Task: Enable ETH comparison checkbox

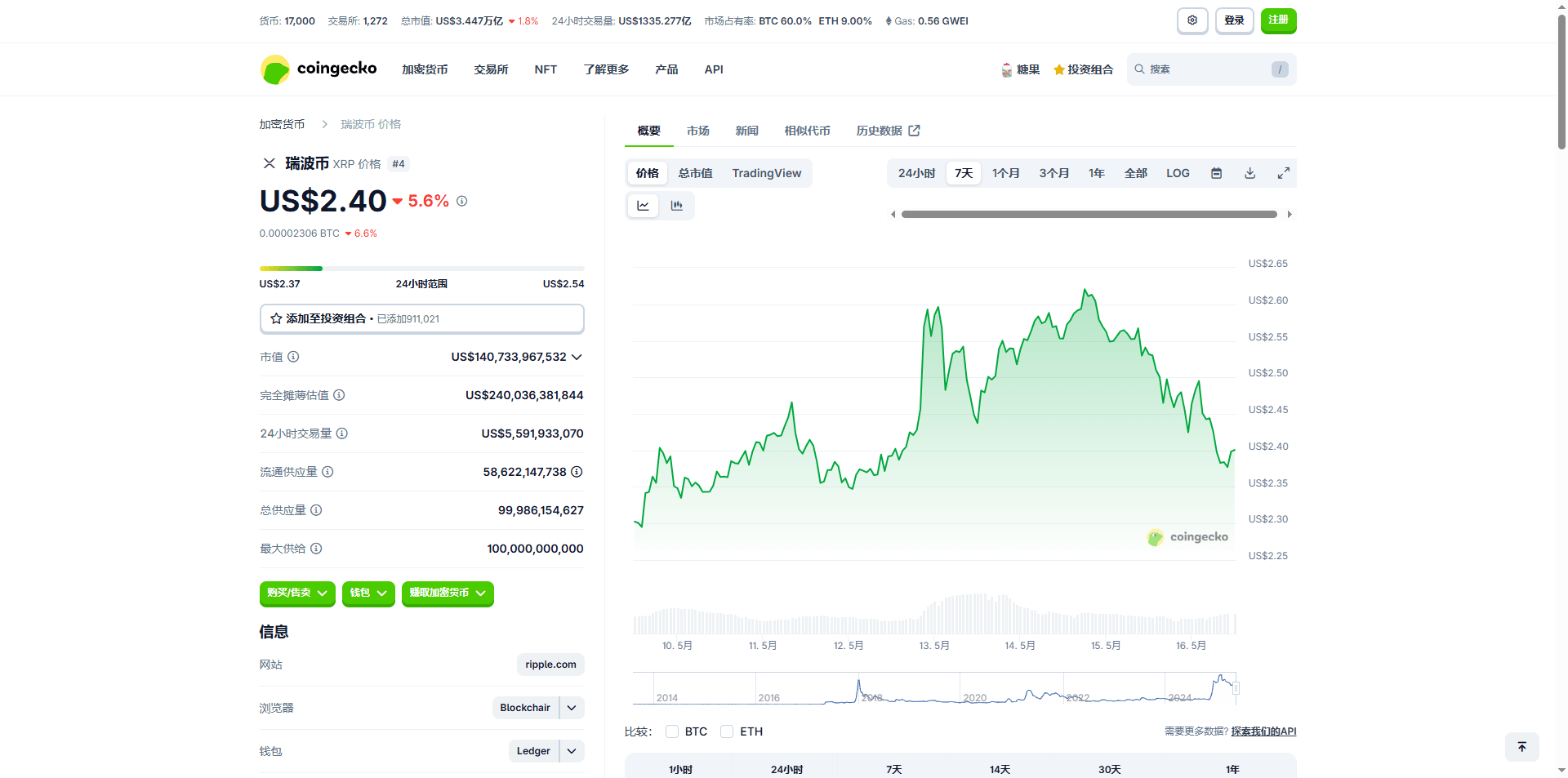Action: point(727,731)
